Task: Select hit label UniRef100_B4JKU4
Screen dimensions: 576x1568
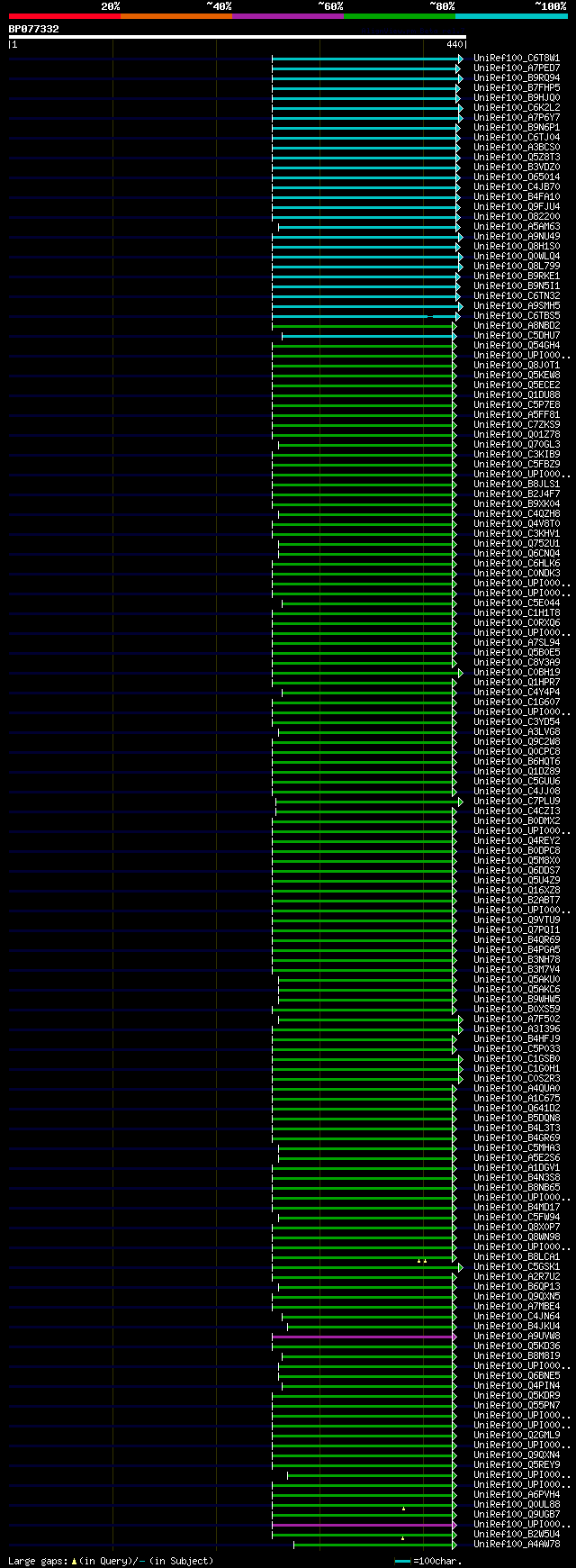Action: click(x=517, y=1327)
